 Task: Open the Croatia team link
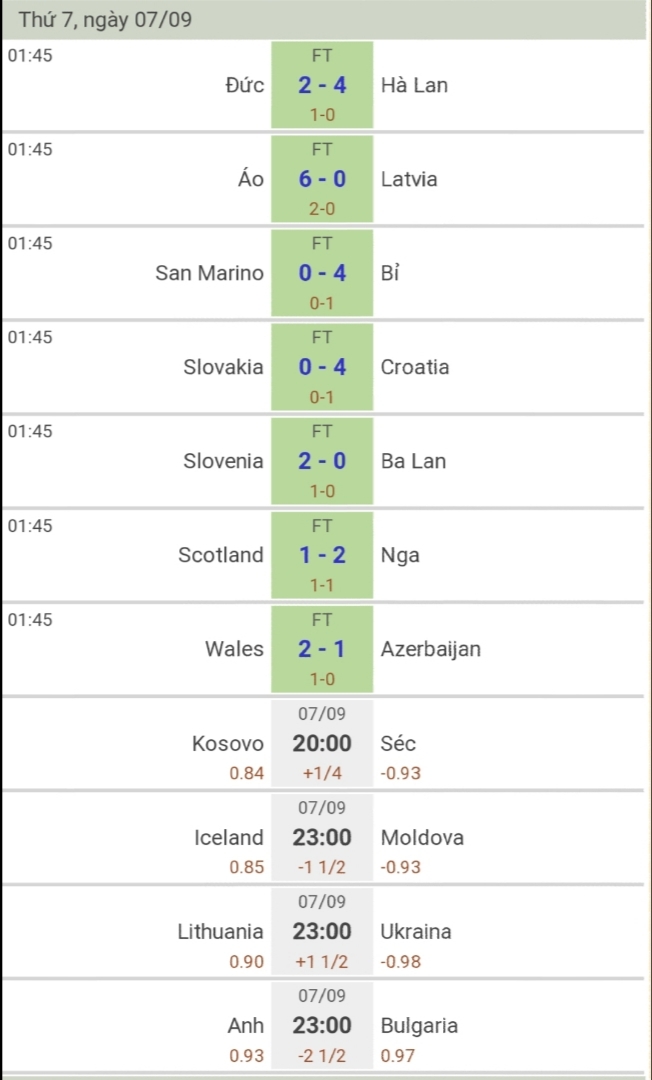(x=415, y=367)
